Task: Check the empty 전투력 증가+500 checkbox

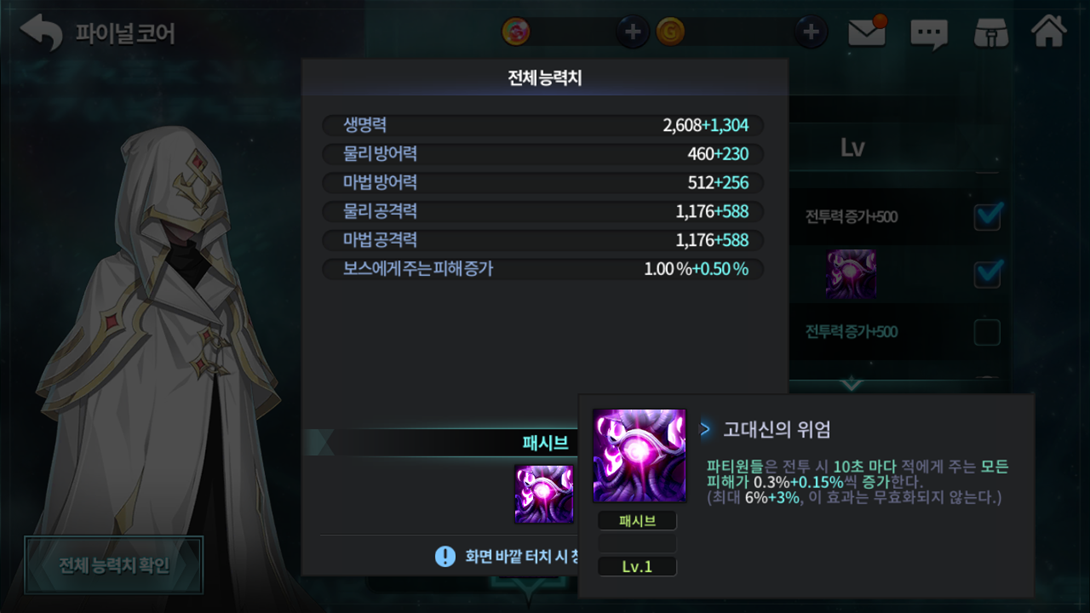Action: click(x=987, y=332)
